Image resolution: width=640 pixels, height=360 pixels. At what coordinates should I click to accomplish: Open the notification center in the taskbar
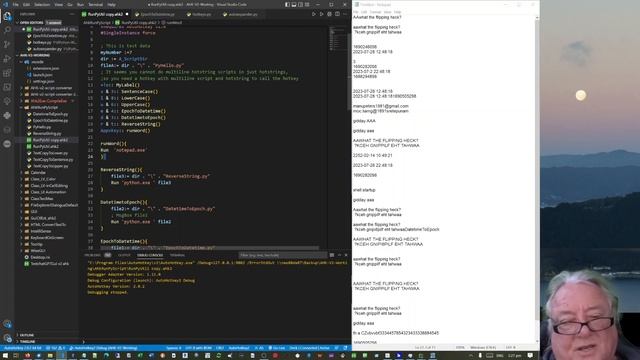(530, 356)
